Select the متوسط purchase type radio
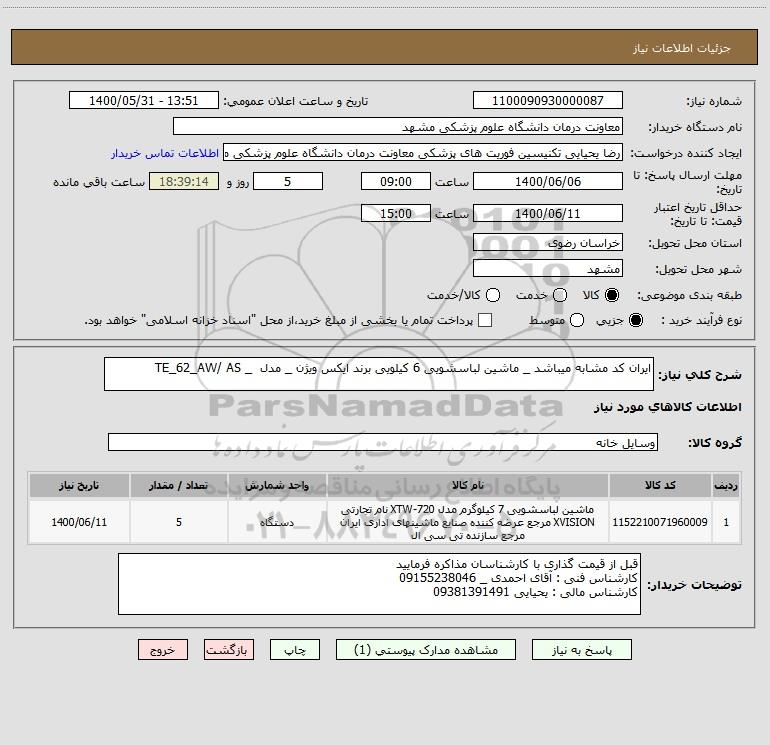 577,320
